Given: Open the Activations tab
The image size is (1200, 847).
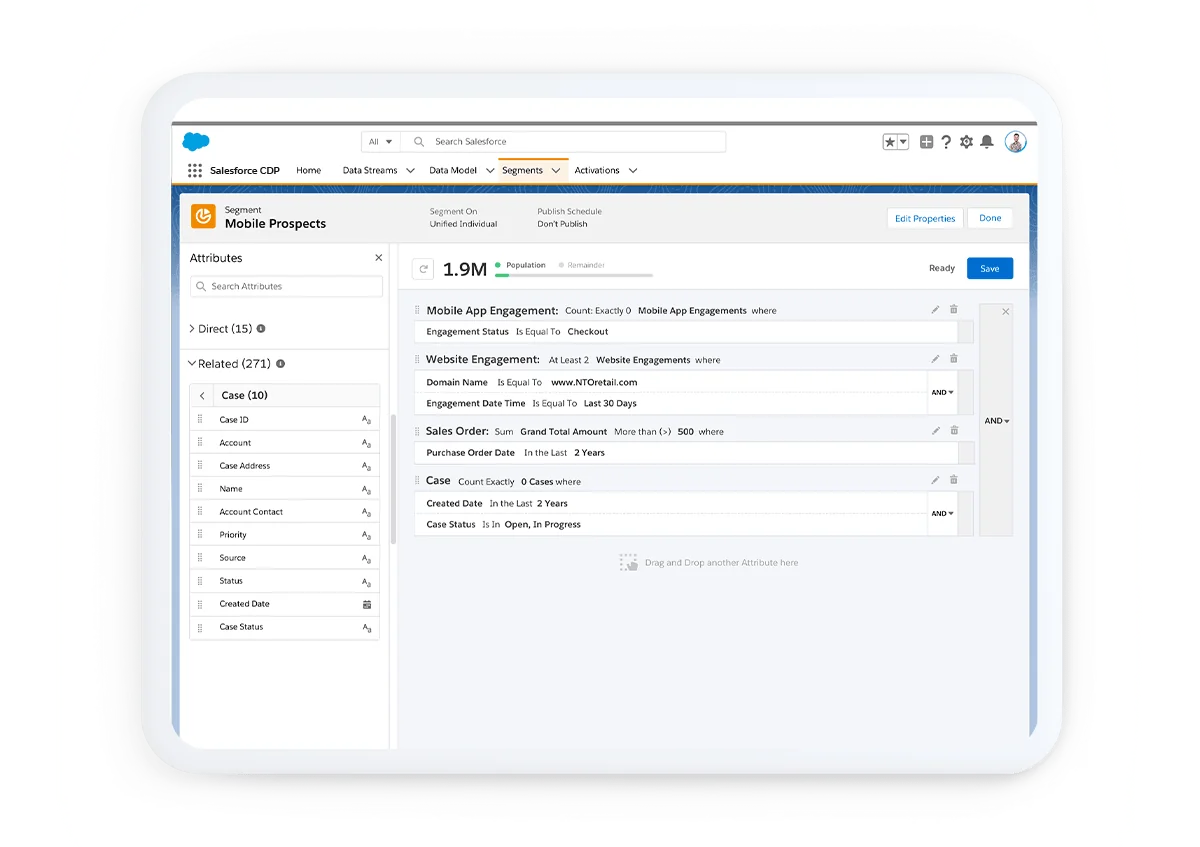Looking at the screenshot, I should coord(597,171).
